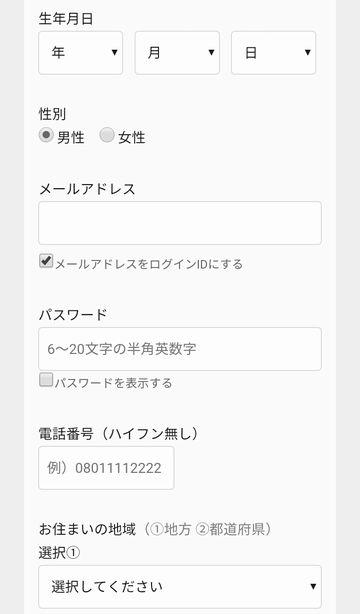The image size is (360, 614).
Task: Click the 生年月日 heading label
Action: (x=66, y=19)
